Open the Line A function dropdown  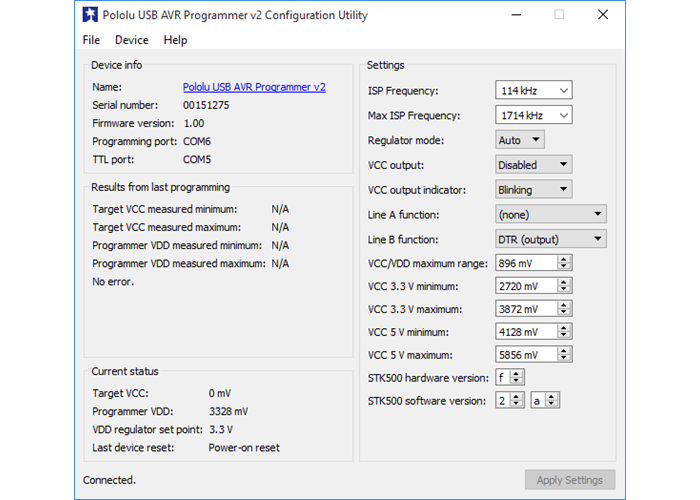551,215
